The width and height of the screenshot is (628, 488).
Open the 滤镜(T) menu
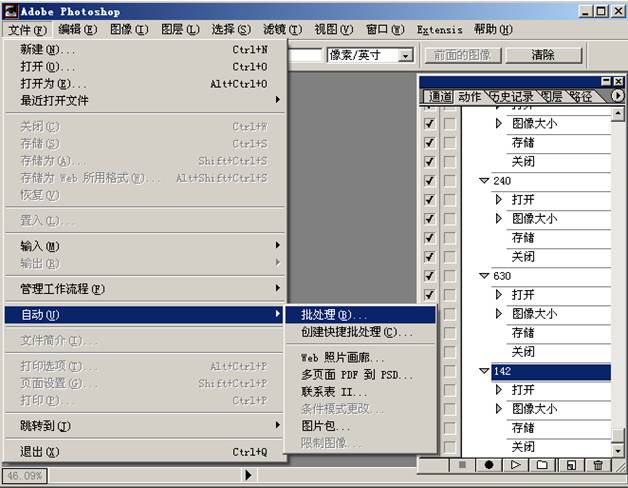282,29
